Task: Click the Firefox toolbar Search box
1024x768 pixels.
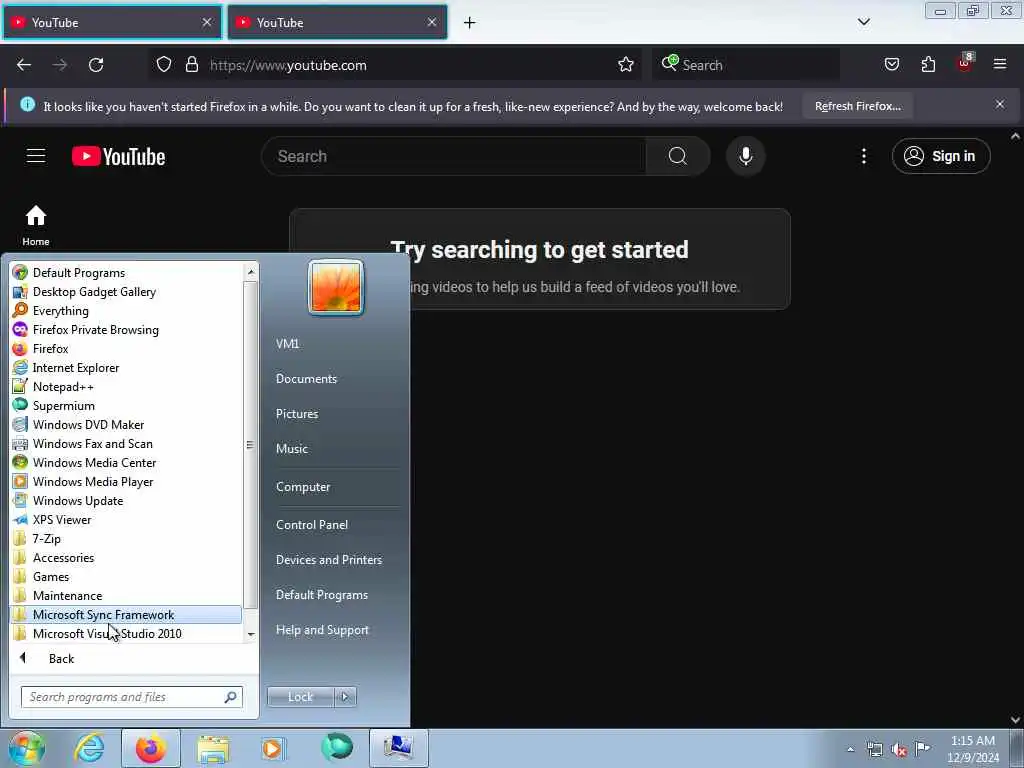Action: [x=746, y=65]
